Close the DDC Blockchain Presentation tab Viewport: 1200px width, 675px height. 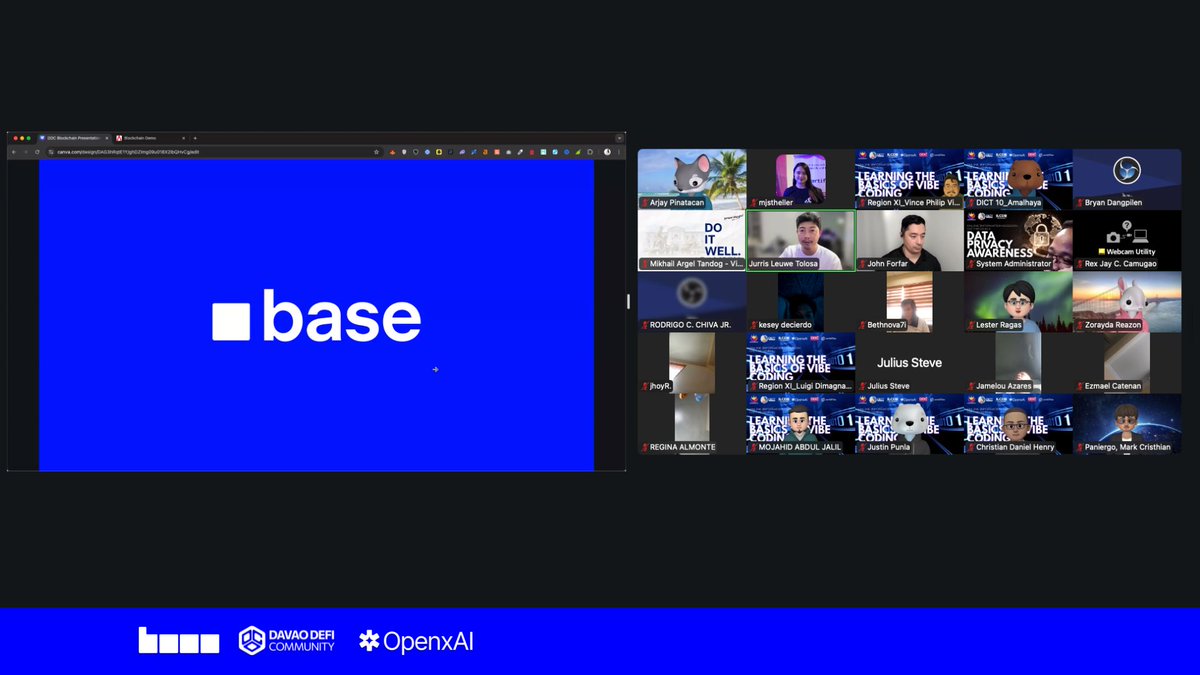[x=106, y=137]
